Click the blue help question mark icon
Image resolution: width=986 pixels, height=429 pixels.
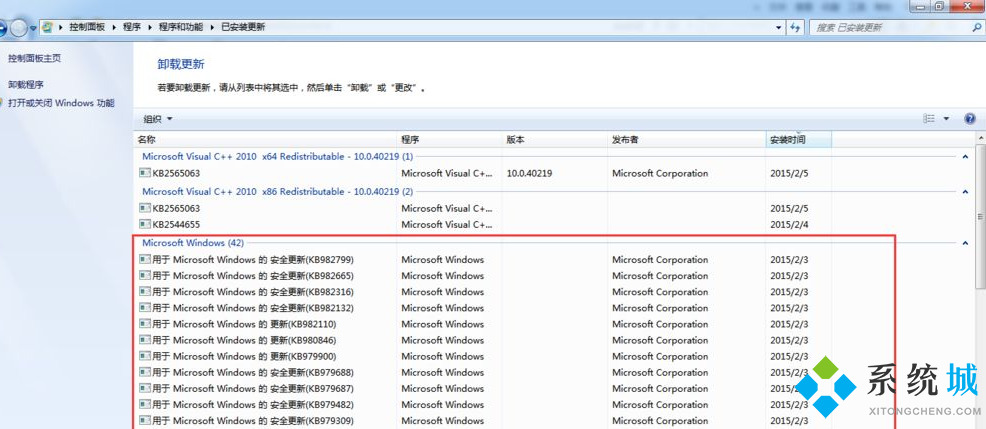click(969, 118)
